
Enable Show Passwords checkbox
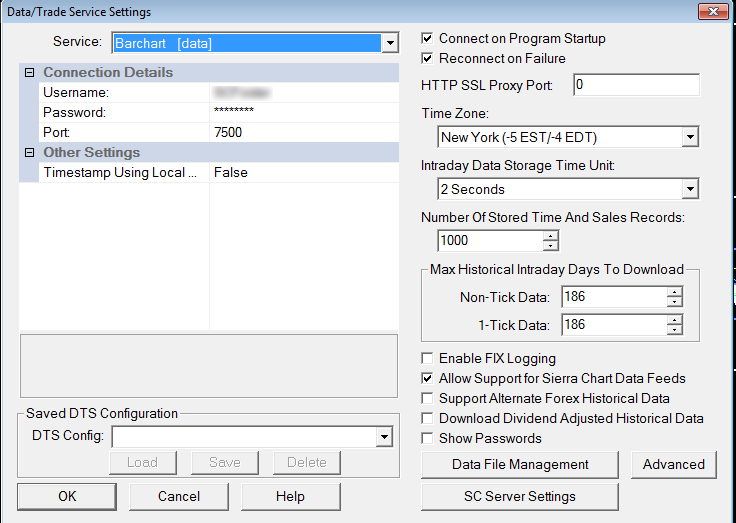(x=428, y=439)
